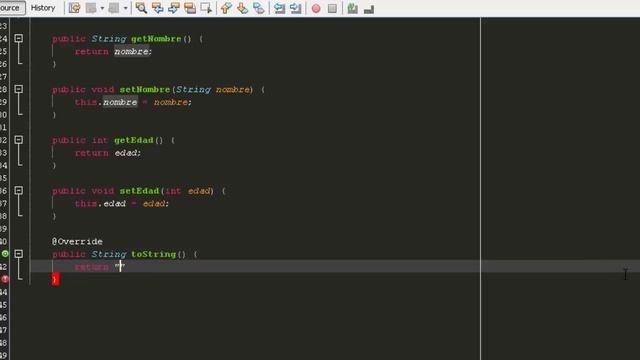The image size is (640, 360).
Task: Click the @Override annotation text
Action: click(x=77, y=242)
